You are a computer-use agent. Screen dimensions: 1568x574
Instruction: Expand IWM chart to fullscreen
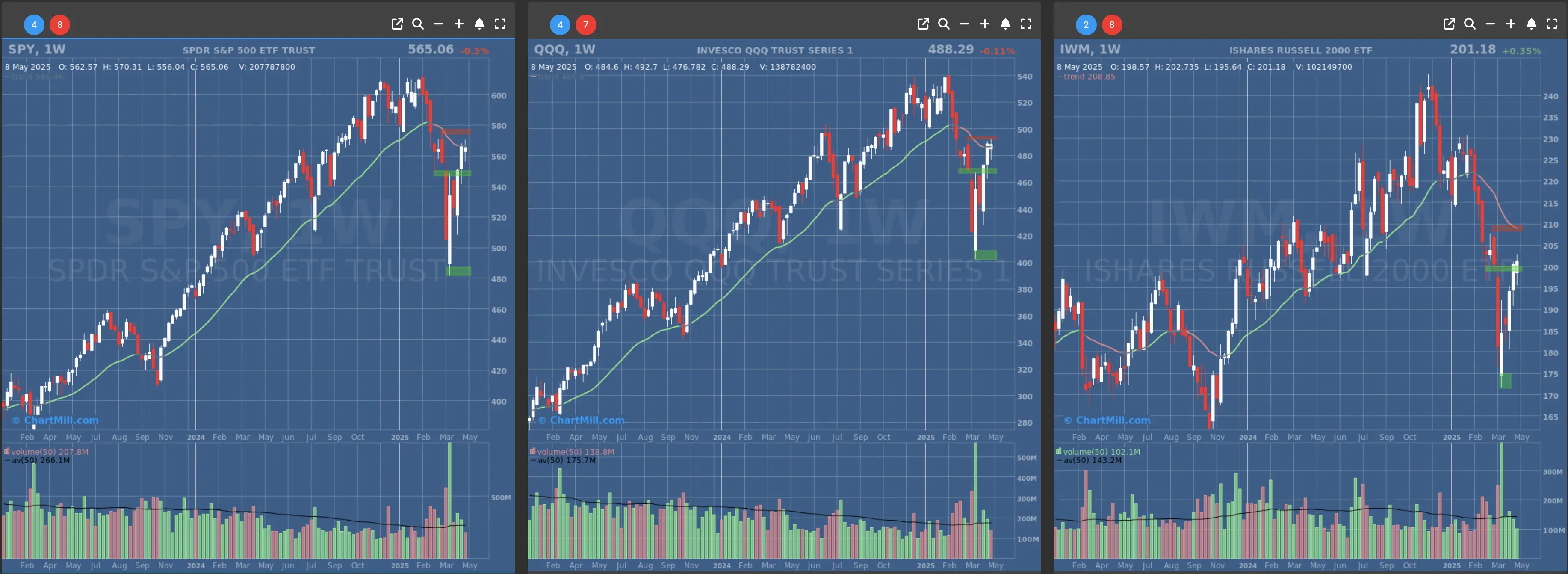tap(1552, 24)
